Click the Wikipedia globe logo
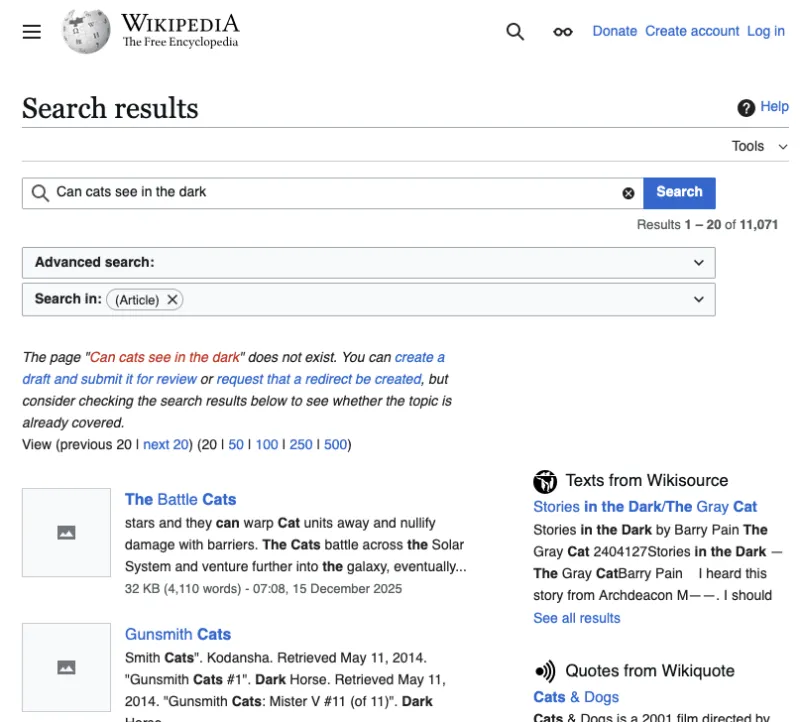Screen dimensions: 800x722 tap(86, 31)
